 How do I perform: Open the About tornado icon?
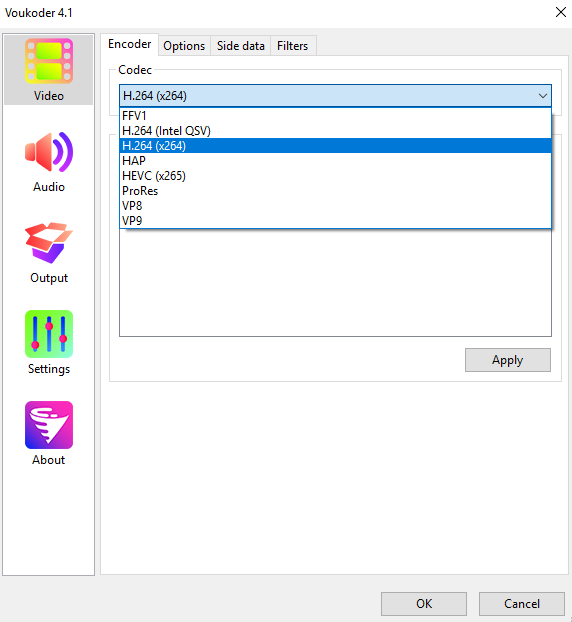49,425
